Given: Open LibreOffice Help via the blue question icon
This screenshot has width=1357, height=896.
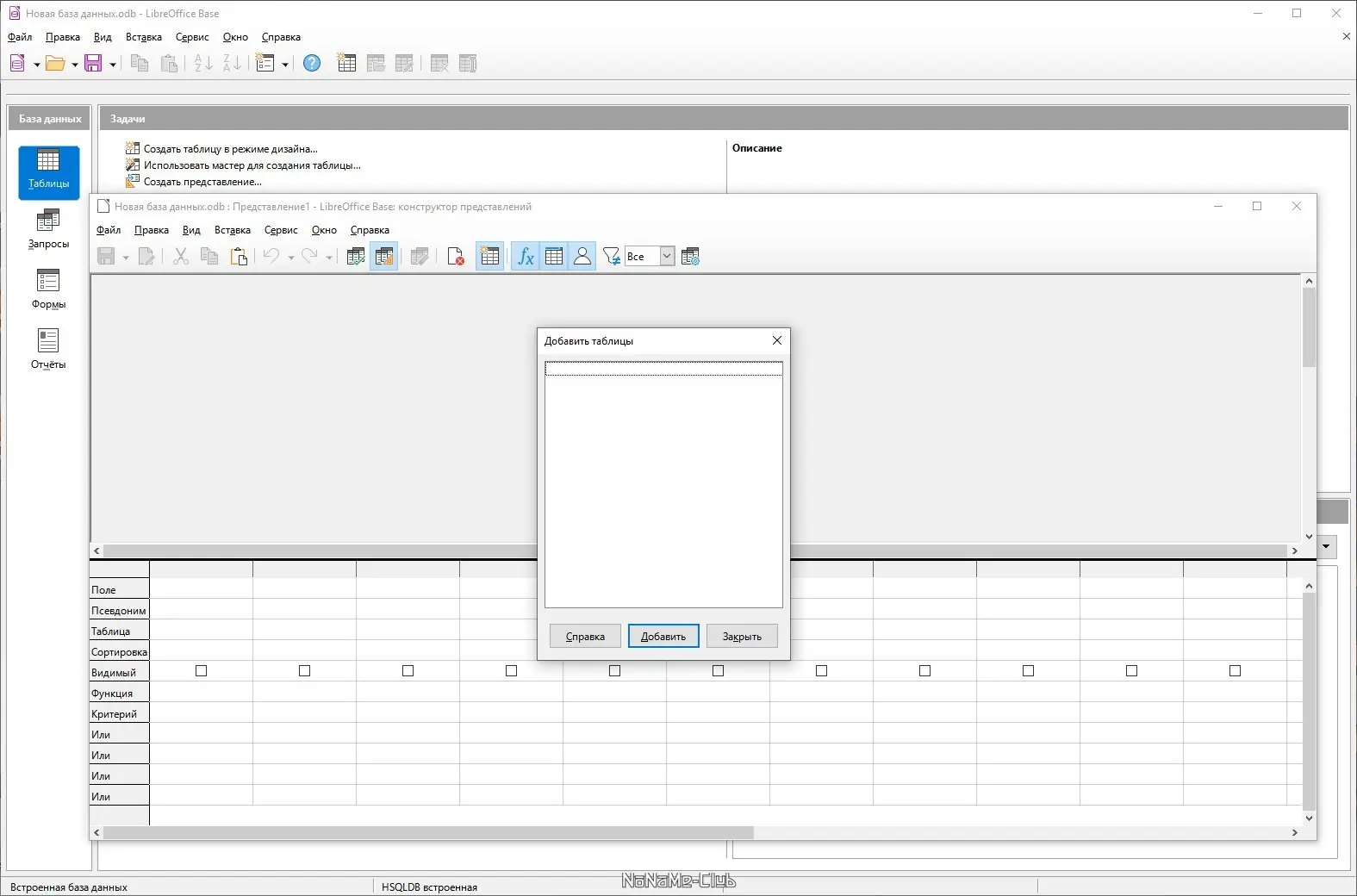Looking at the screenshot, I should click(x=312, y=63).
